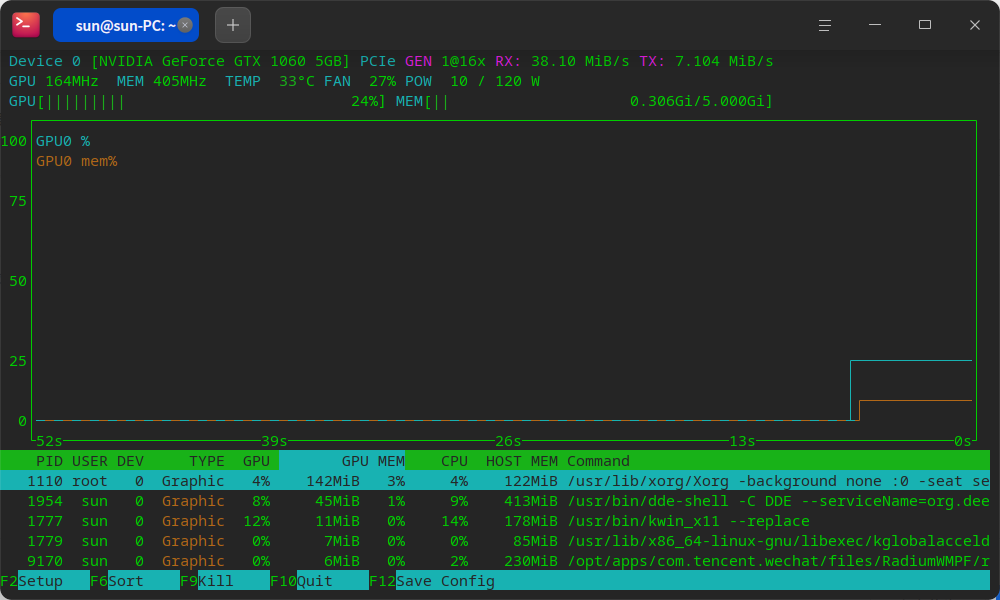
Task: Click the HOST MEM column header
Action: pyautogui.click(x=522, y=461)
